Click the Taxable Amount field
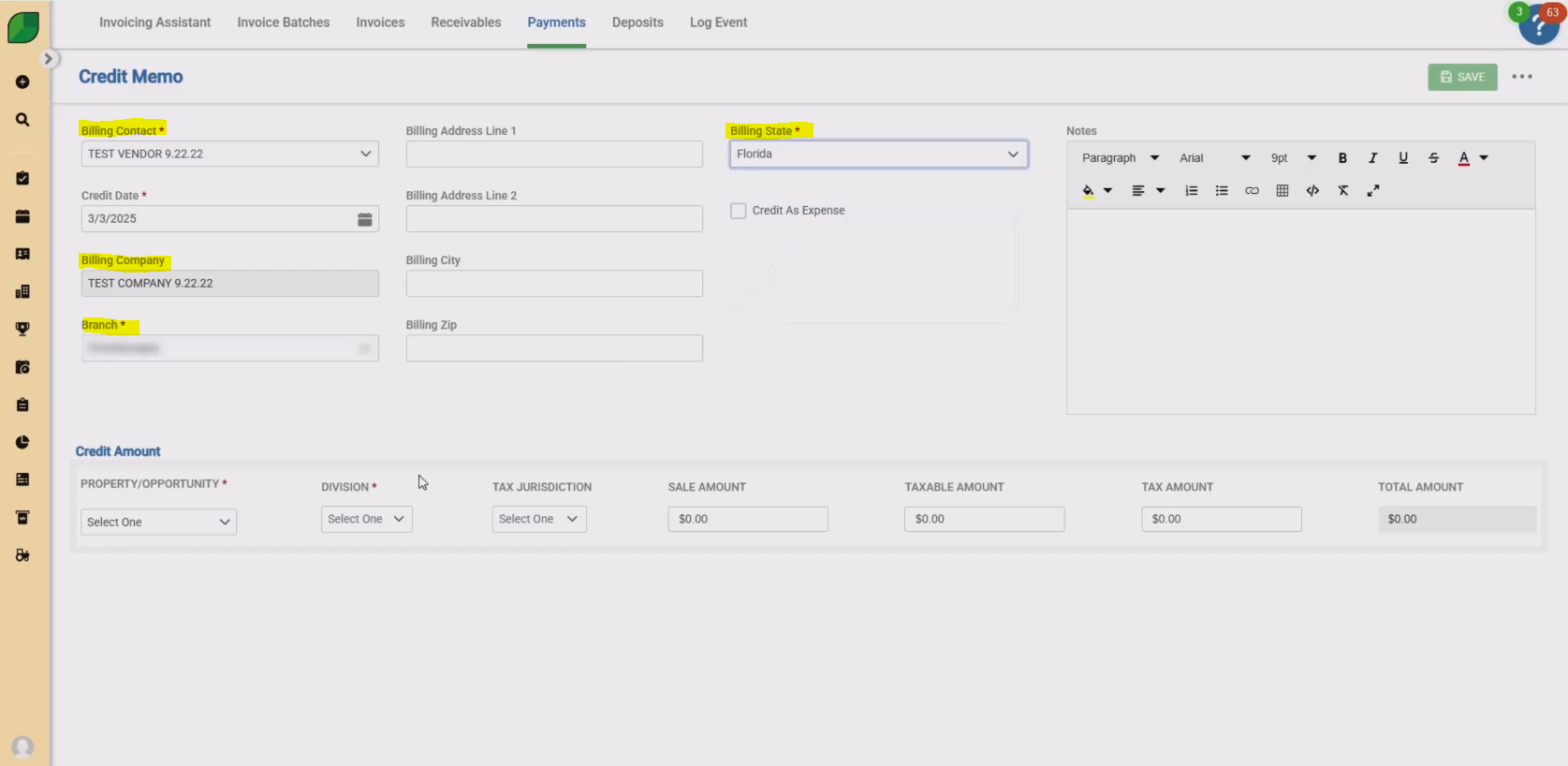Screen dimensions: 1568x766 pos(984,519)
